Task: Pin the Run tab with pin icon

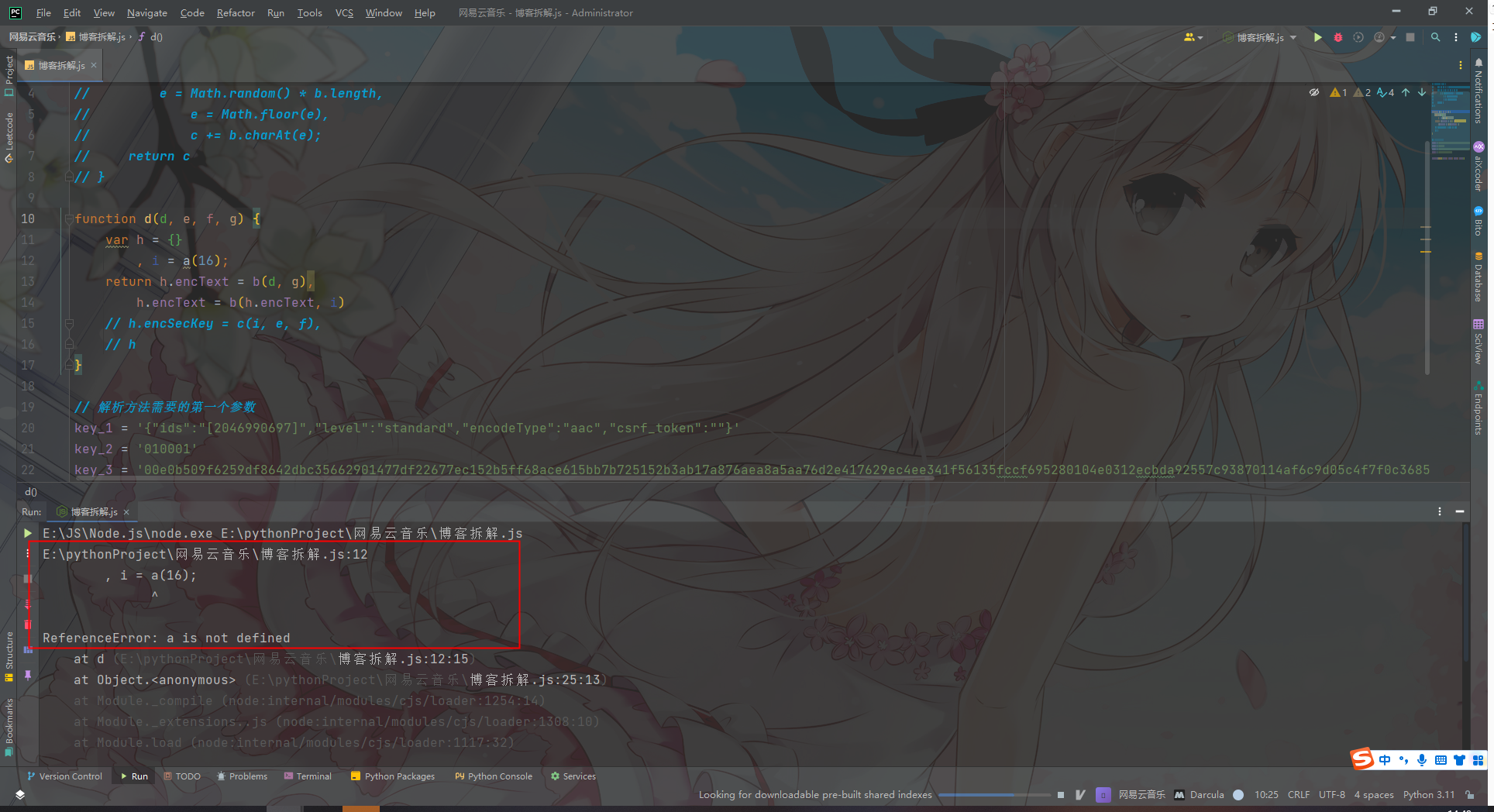Action: pos(28,676)
